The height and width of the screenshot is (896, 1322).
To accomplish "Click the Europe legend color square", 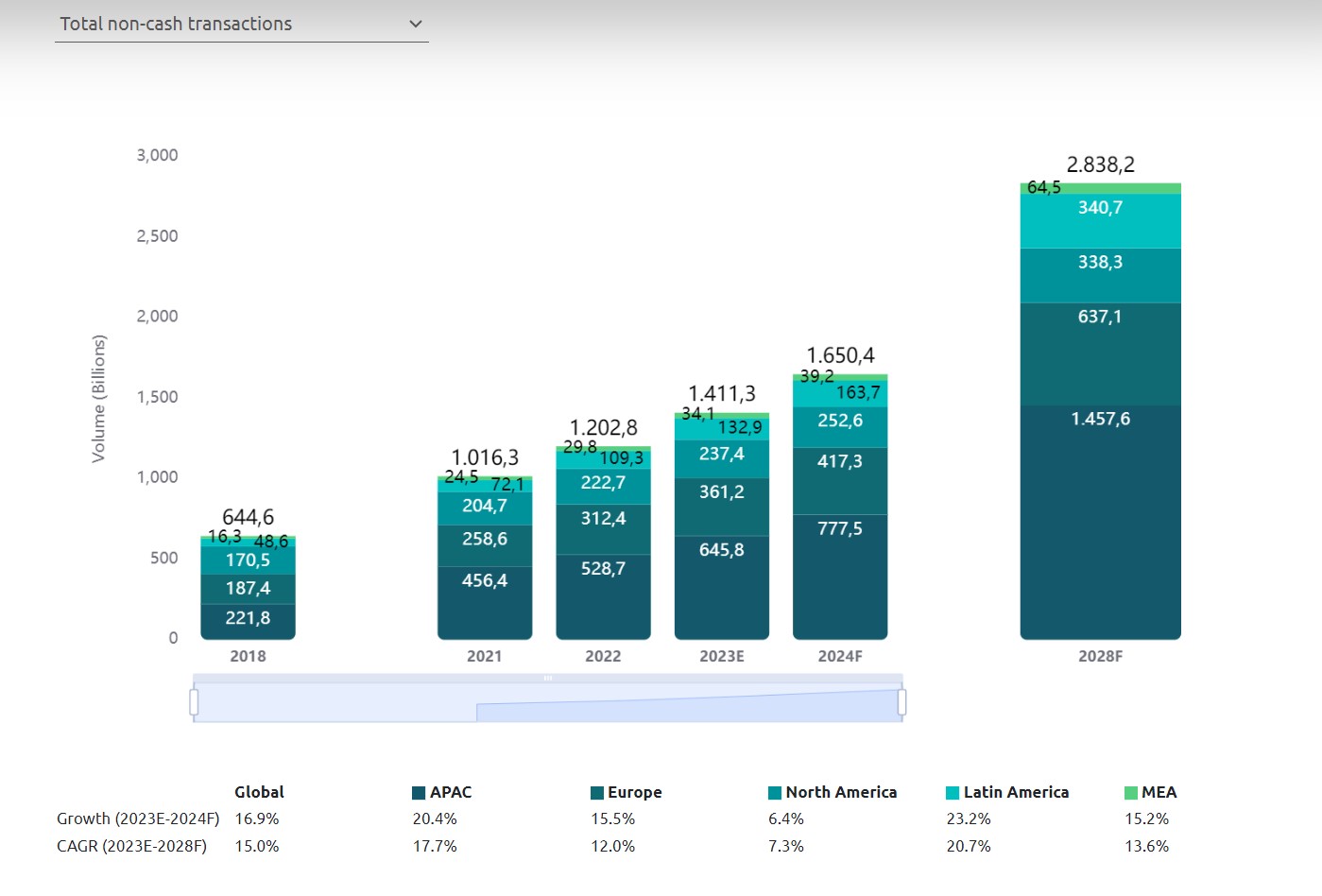I will [x=597, y=793].
